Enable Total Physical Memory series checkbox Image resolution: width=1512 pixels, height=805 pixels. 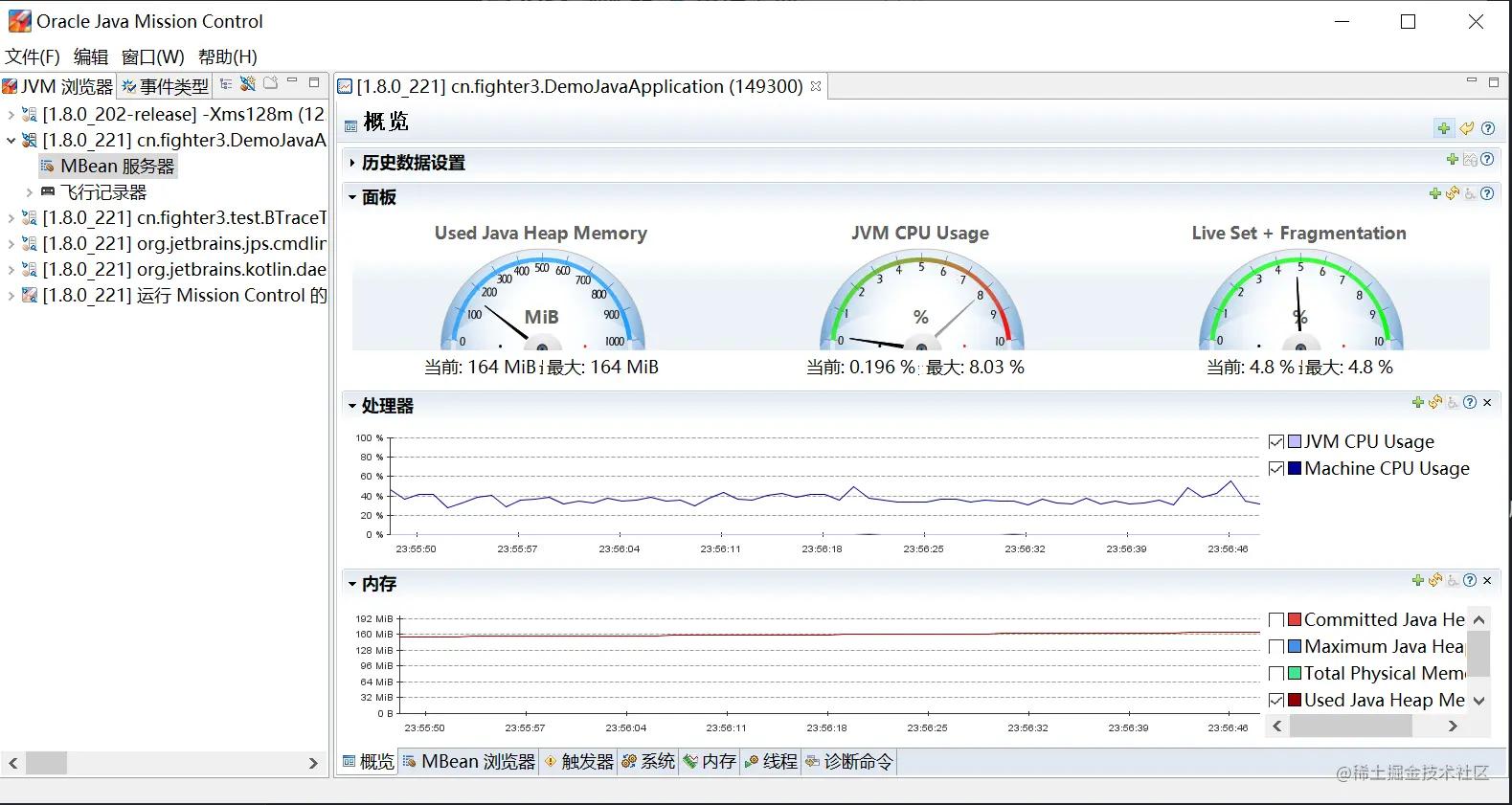(1275, 673)
